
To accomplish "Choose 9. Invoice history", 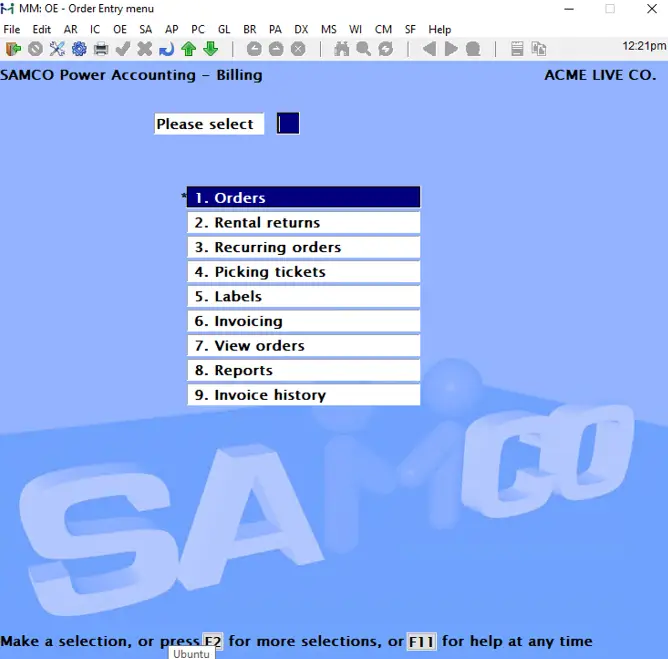I will [303, 395].
